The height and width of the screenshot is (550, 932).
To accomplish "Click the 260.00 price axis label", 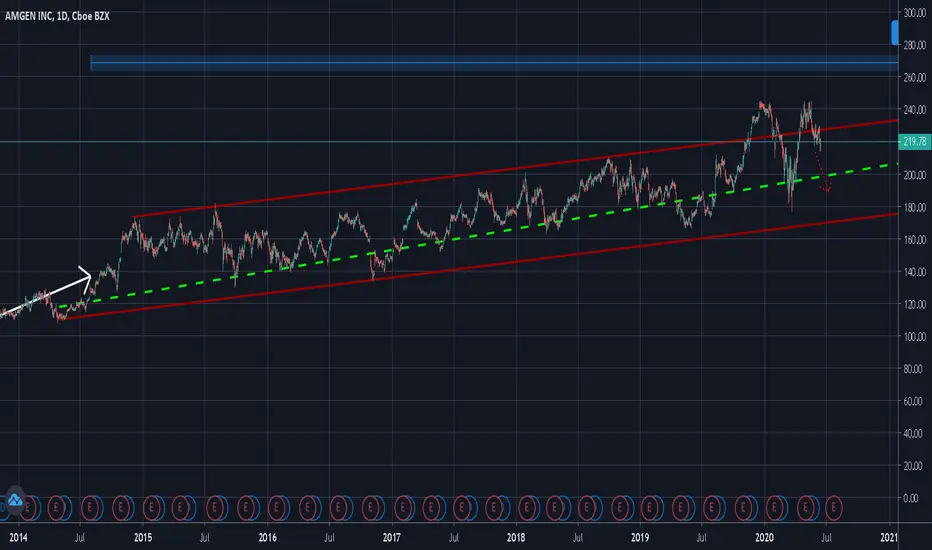I will pos(915,77).
